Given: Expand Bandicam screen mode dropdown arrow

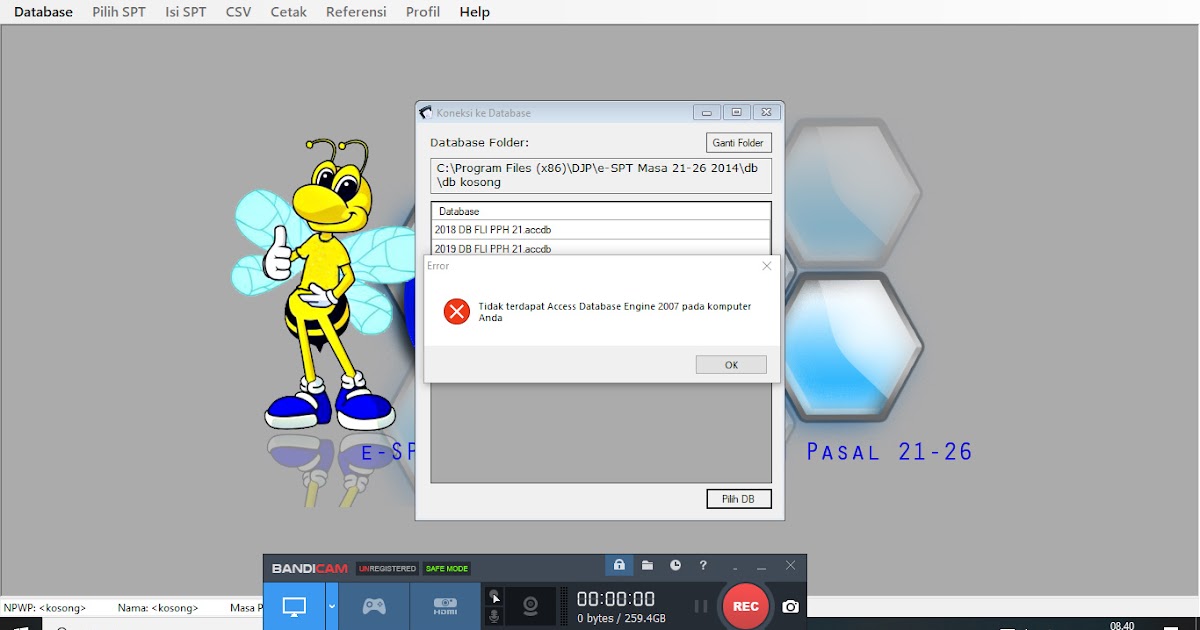Looking at the screenshot, I should coord(331,606).
